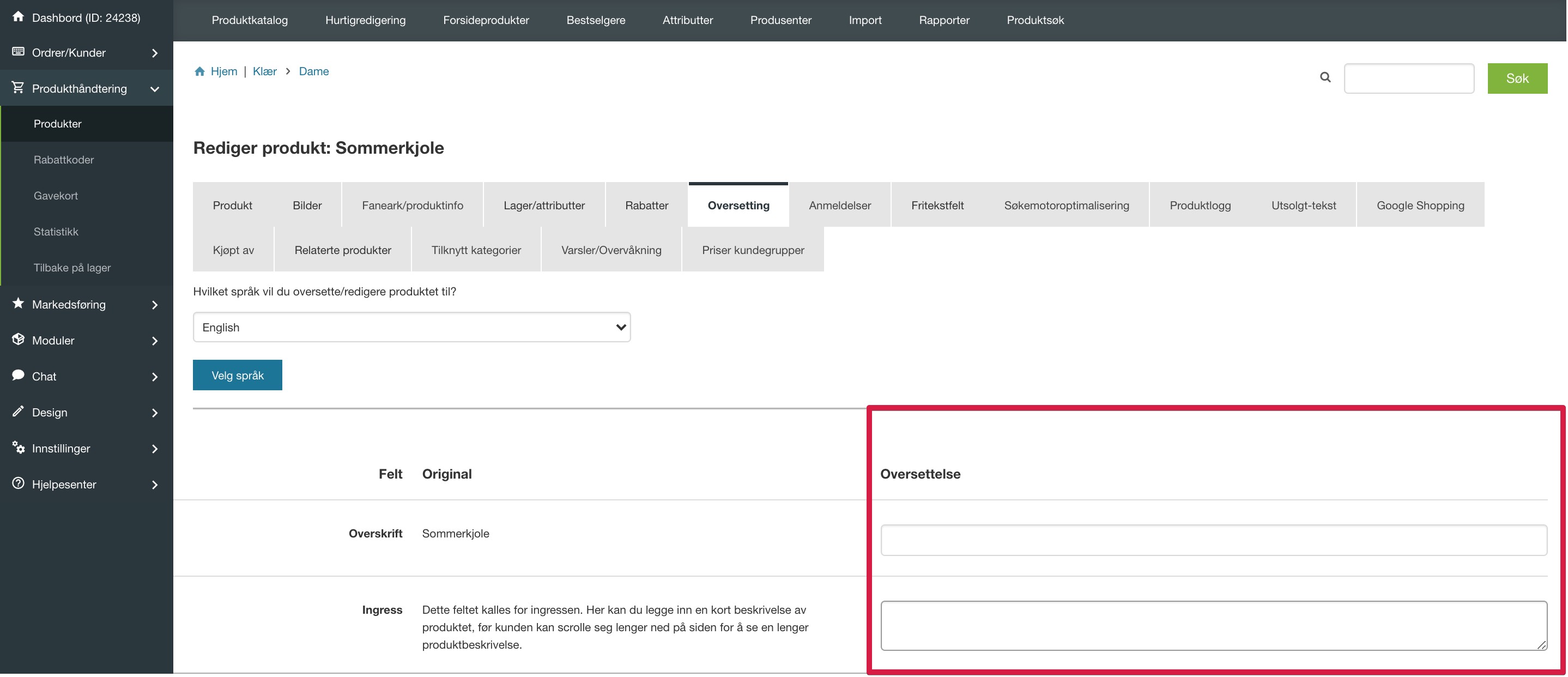Expand the Moduler sidebar chevron

click(x=155, y=341)
